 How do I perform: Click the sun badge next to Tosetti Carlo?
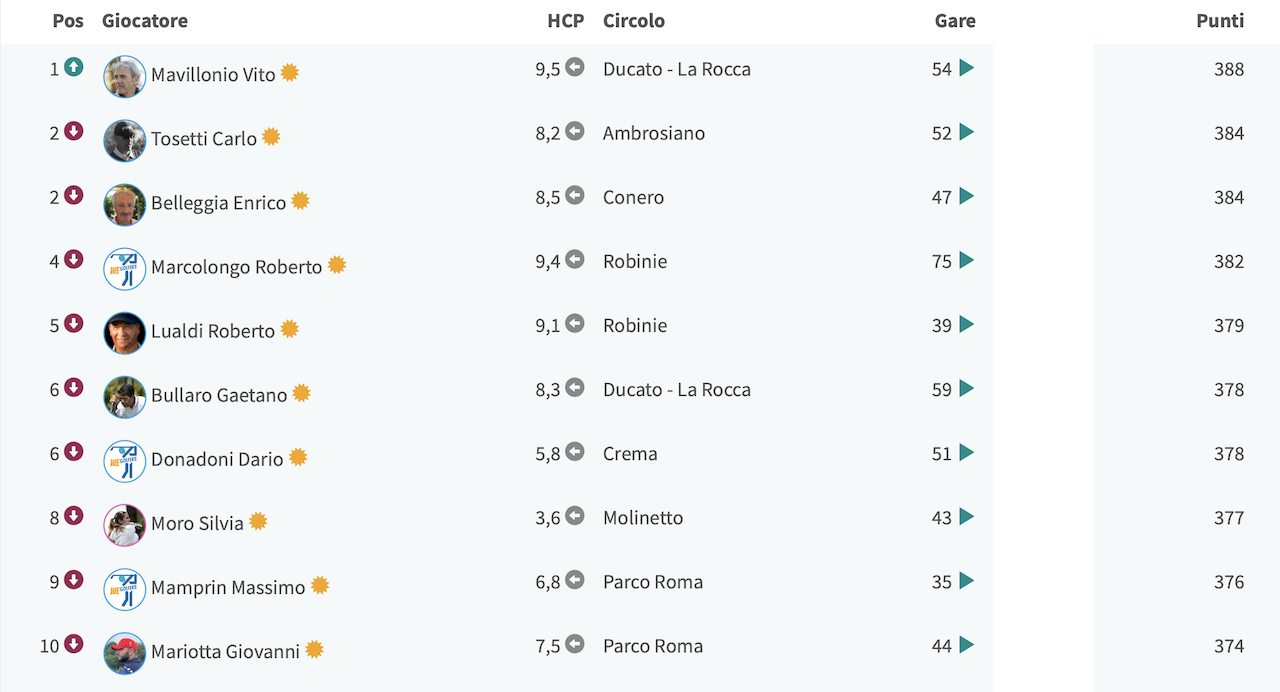271,137
